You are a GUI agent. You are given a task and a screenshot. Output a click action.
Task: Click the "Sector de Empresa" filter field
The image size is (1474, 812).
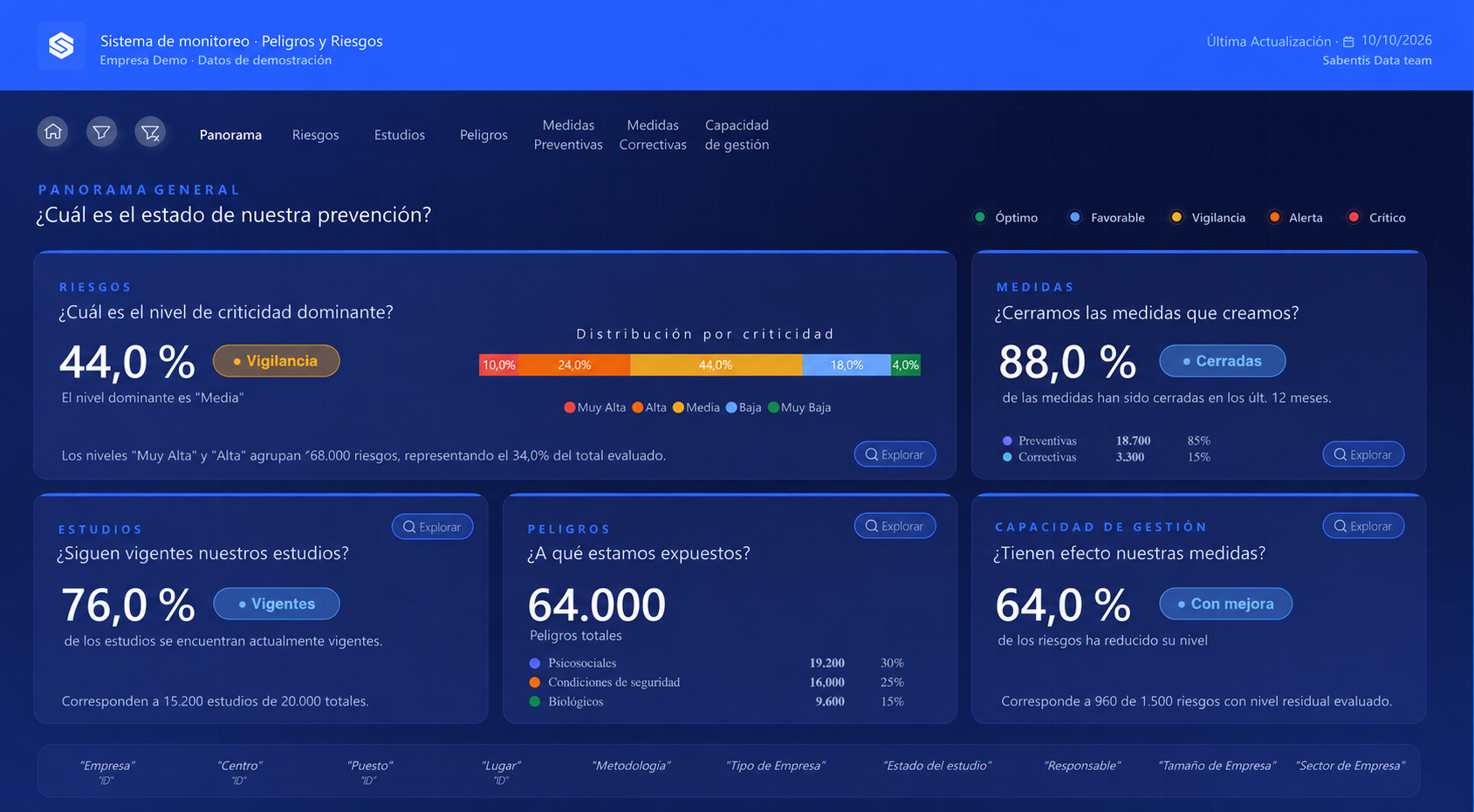click(x=1350, y=766)
